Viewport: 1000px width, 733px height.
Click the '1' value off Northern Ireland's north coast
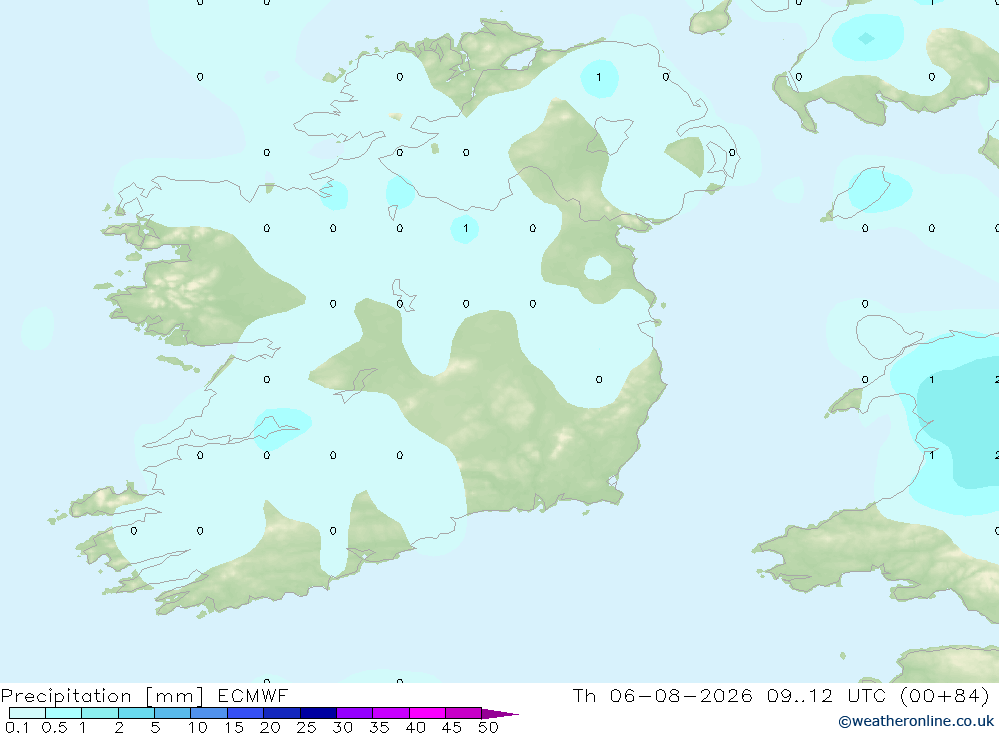pyautogui.click(x=598, y=77)
